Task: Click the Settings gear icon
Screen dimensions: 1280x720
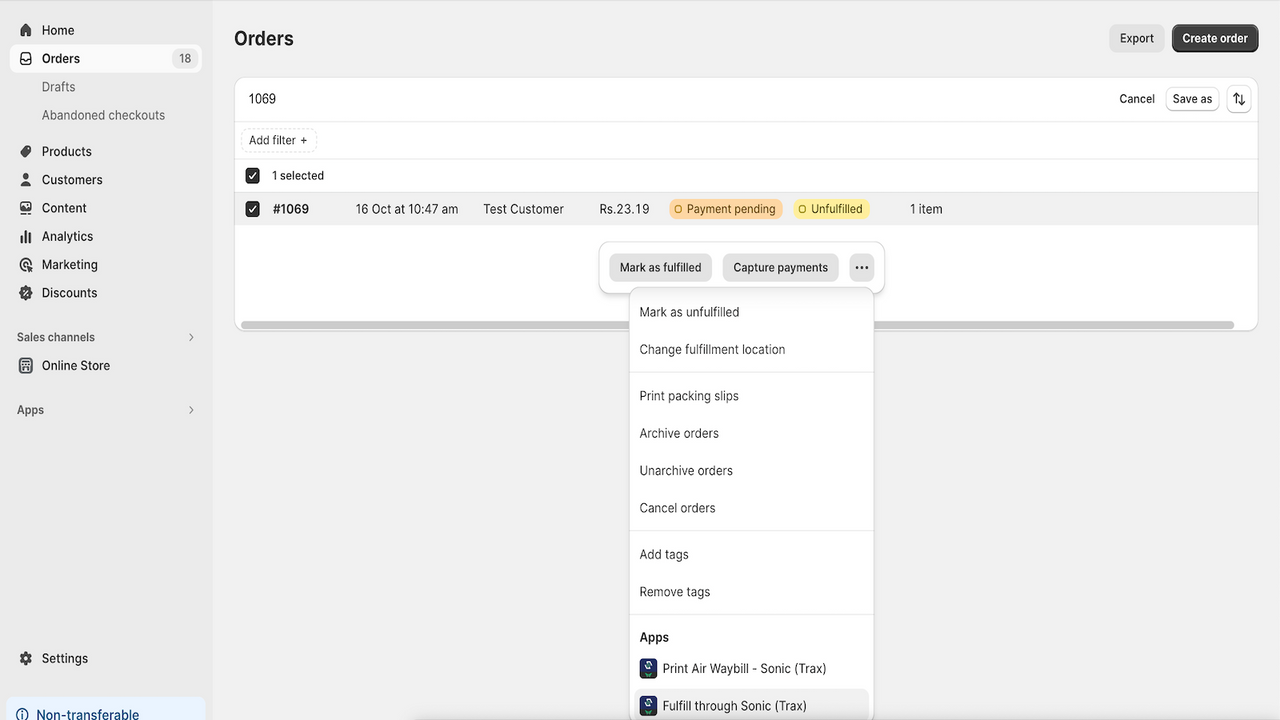Action: coord(26,659)
